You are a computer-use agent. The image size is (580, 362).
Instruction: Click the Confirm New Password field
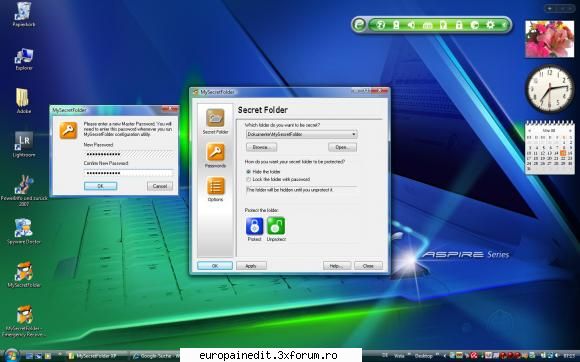(128, 173)
